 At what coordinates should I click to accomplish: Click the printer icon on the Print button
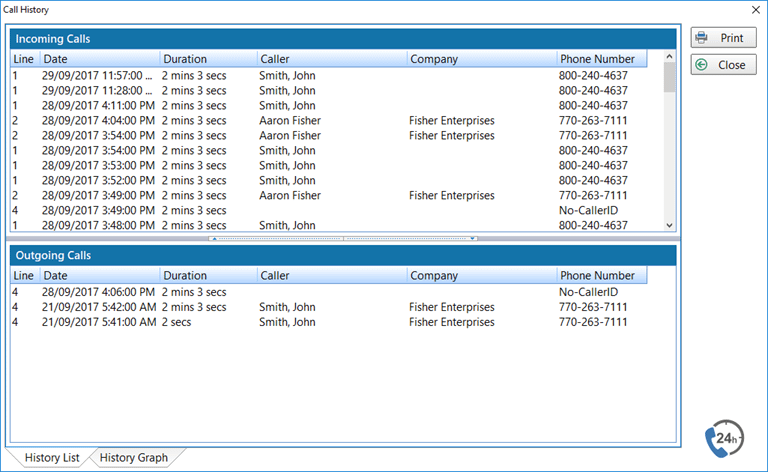[701, 38]
